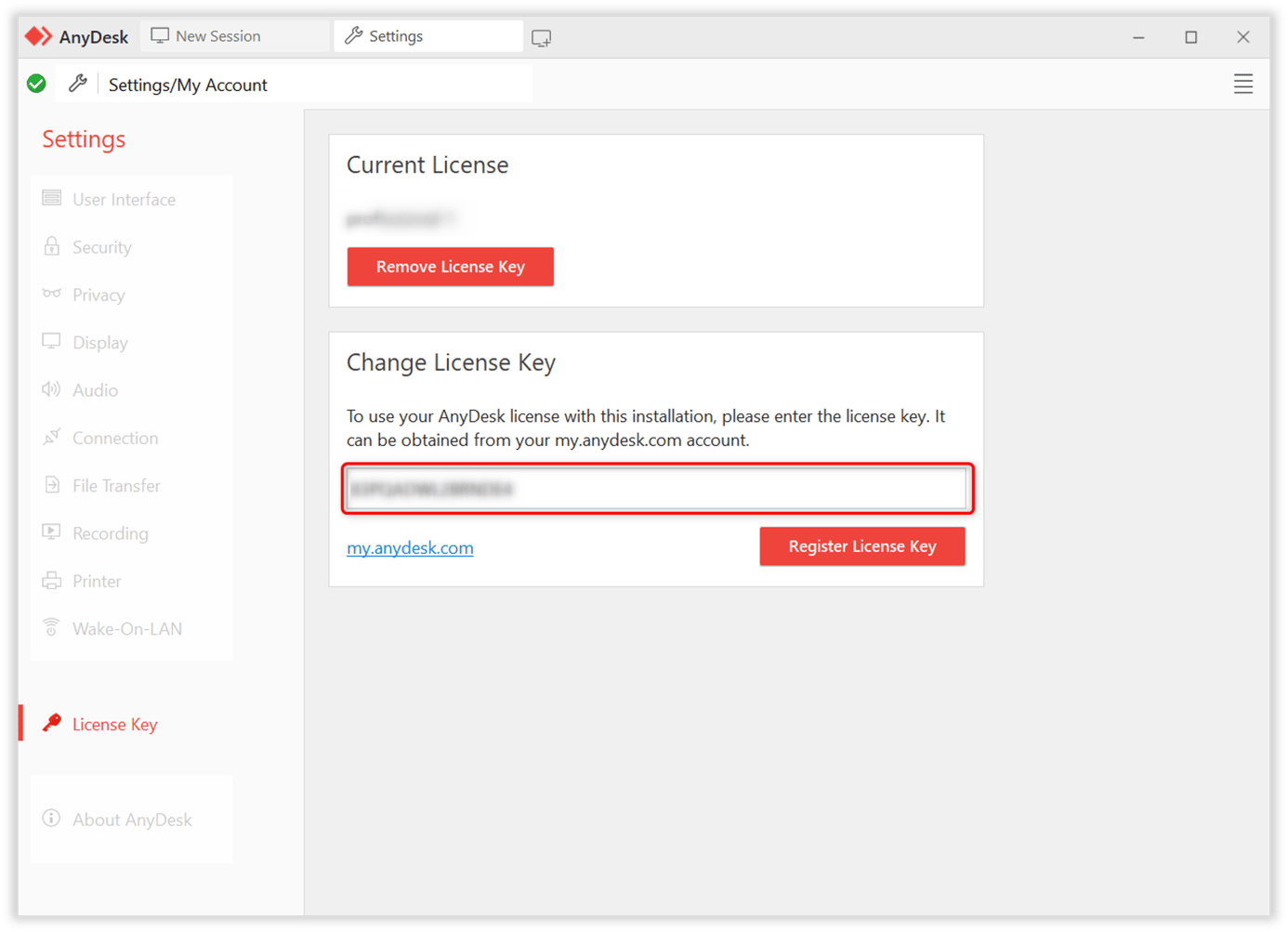Click the Privacy glasses icon
This screenshot has height=932, width=1288.
coord(52,294)
